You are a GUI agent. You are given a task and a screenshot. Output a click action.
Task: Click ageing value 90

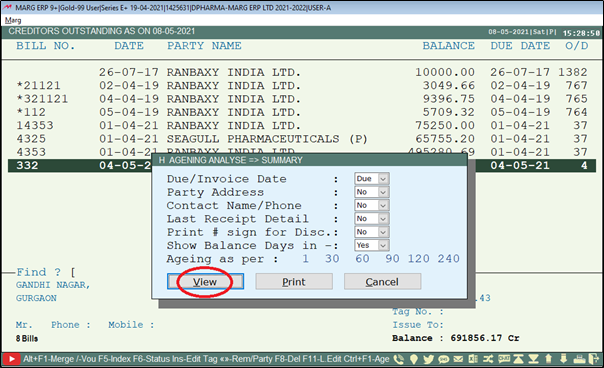392,259
